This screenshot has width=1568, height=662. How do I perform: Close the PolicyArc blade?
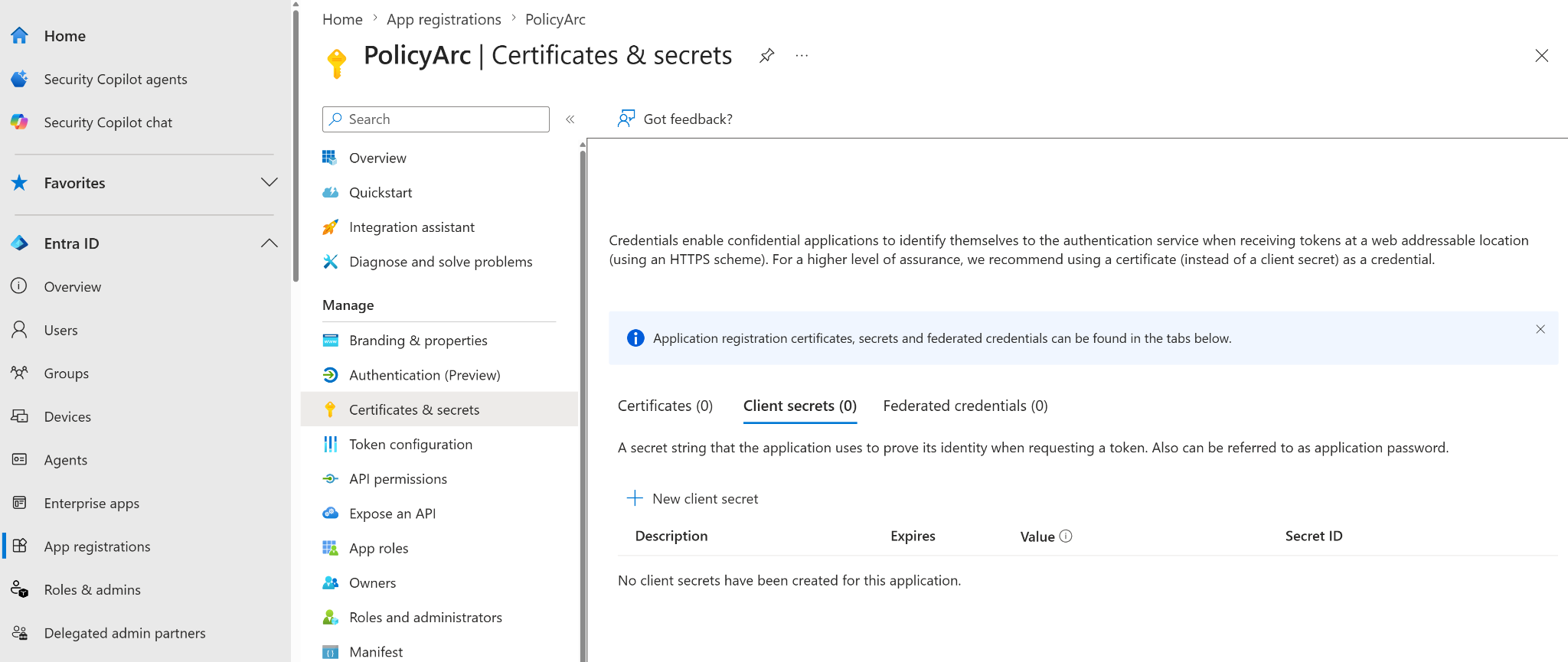point(1542,55)
